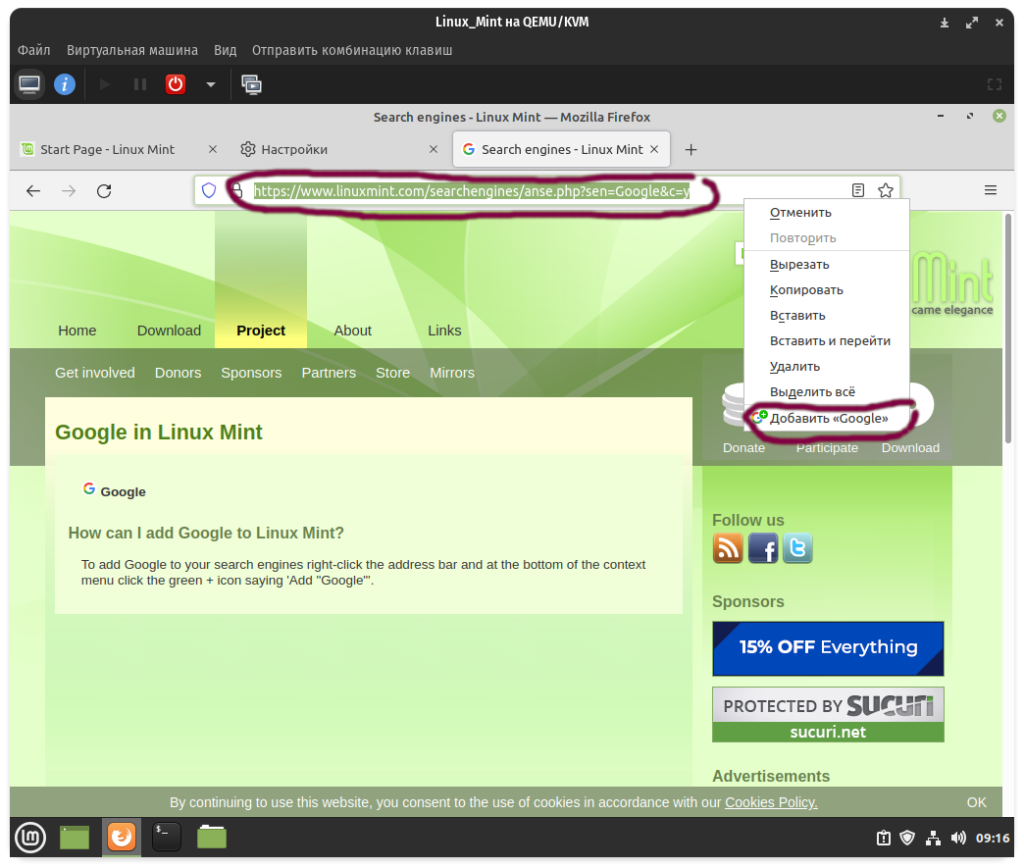Choose Вставить in context menu

[x=826, y=315]
